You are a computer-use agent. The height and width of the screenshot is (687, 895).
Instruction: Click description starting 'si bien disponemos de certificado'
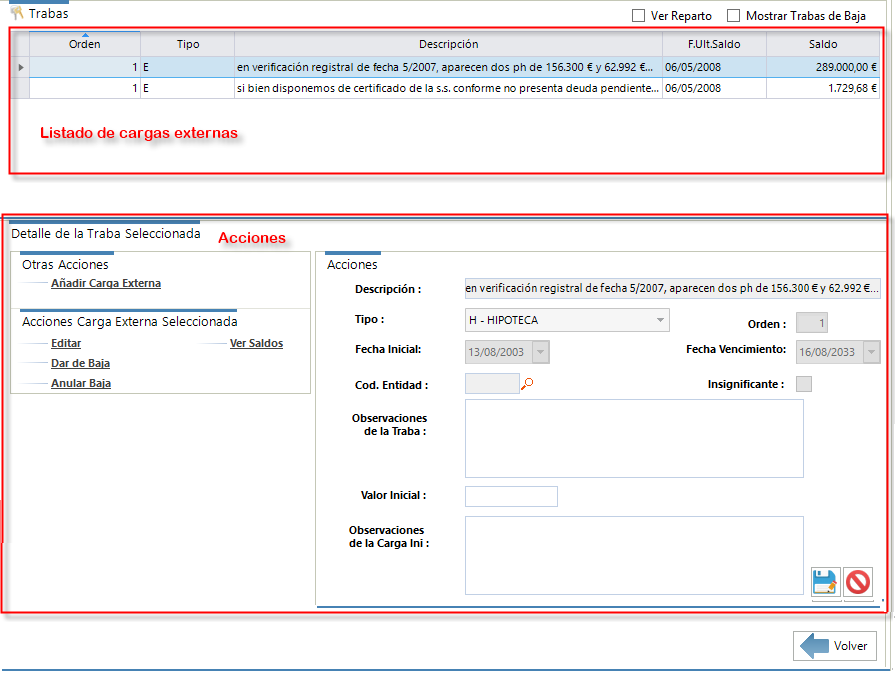click(x=448, y=88)
